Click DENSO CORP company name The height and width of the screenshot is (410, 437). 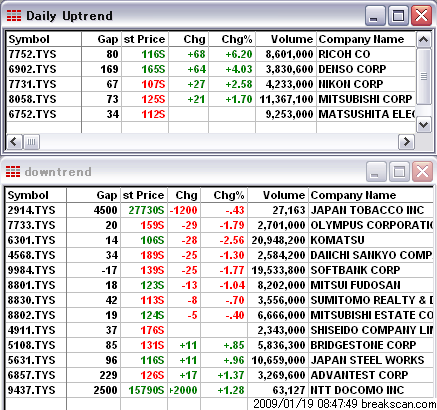click(x=352, y=69)
